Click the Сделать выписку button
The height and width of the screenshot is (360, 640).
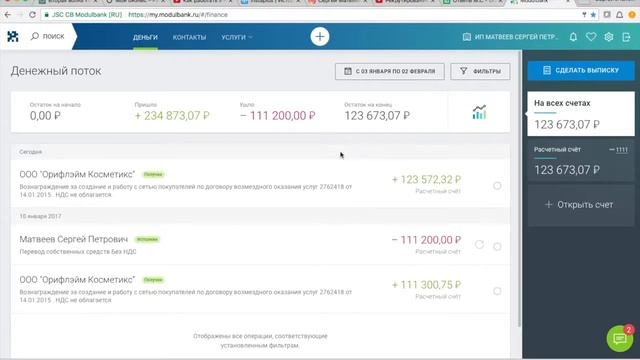point(581,70)
